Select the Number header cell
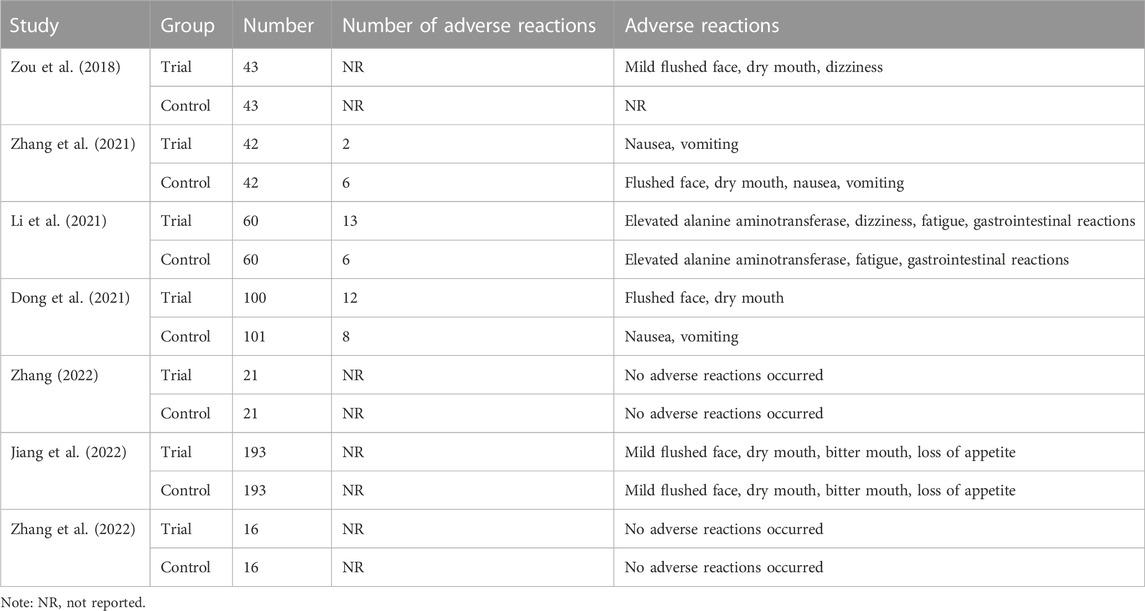The width and height of the screenshot is (1145, 611). pyautogui.click(x=278, y=26)
